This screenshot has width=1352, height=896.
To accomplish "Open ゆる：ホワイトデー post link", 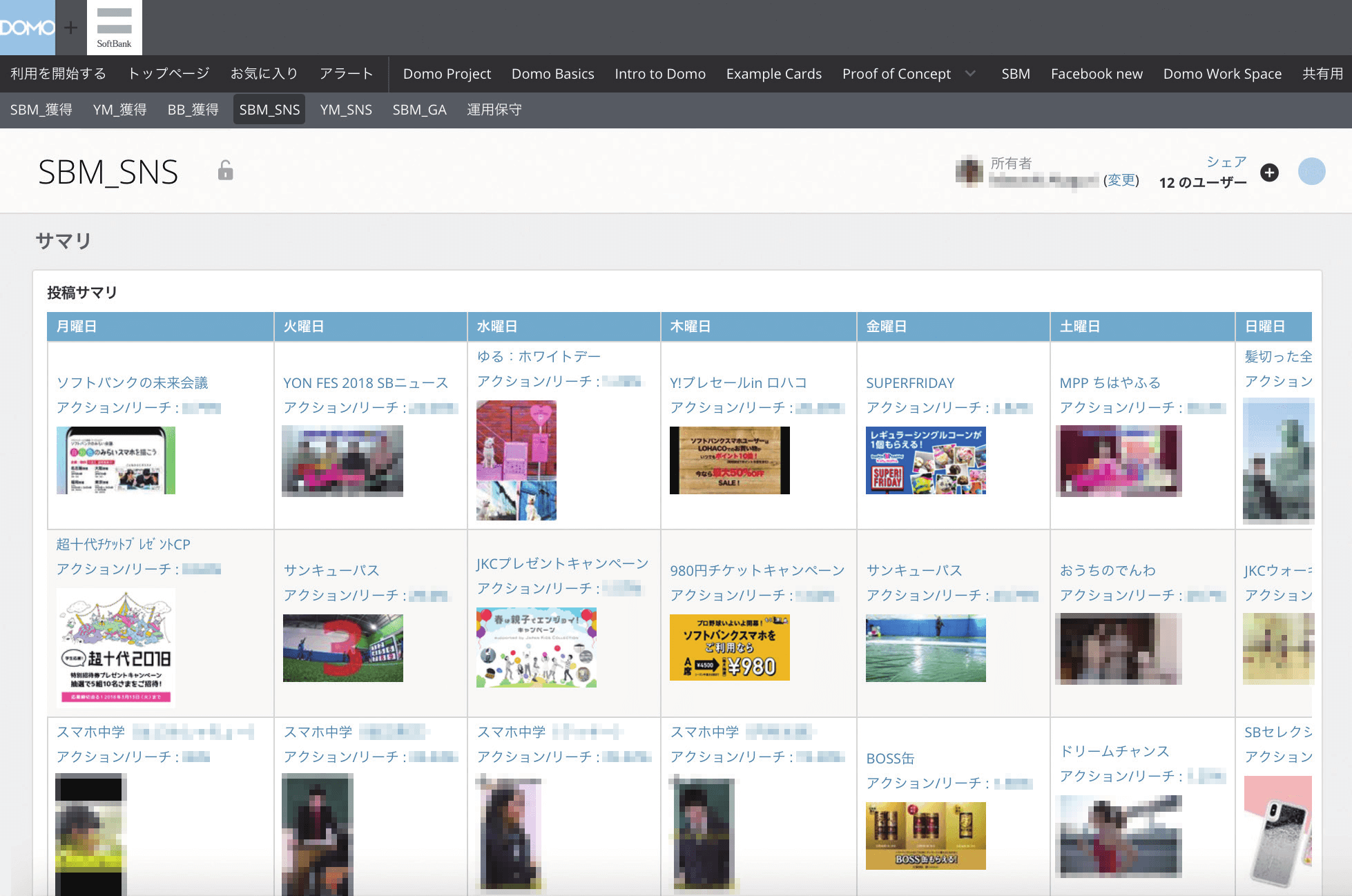I will tap(539, 356).
